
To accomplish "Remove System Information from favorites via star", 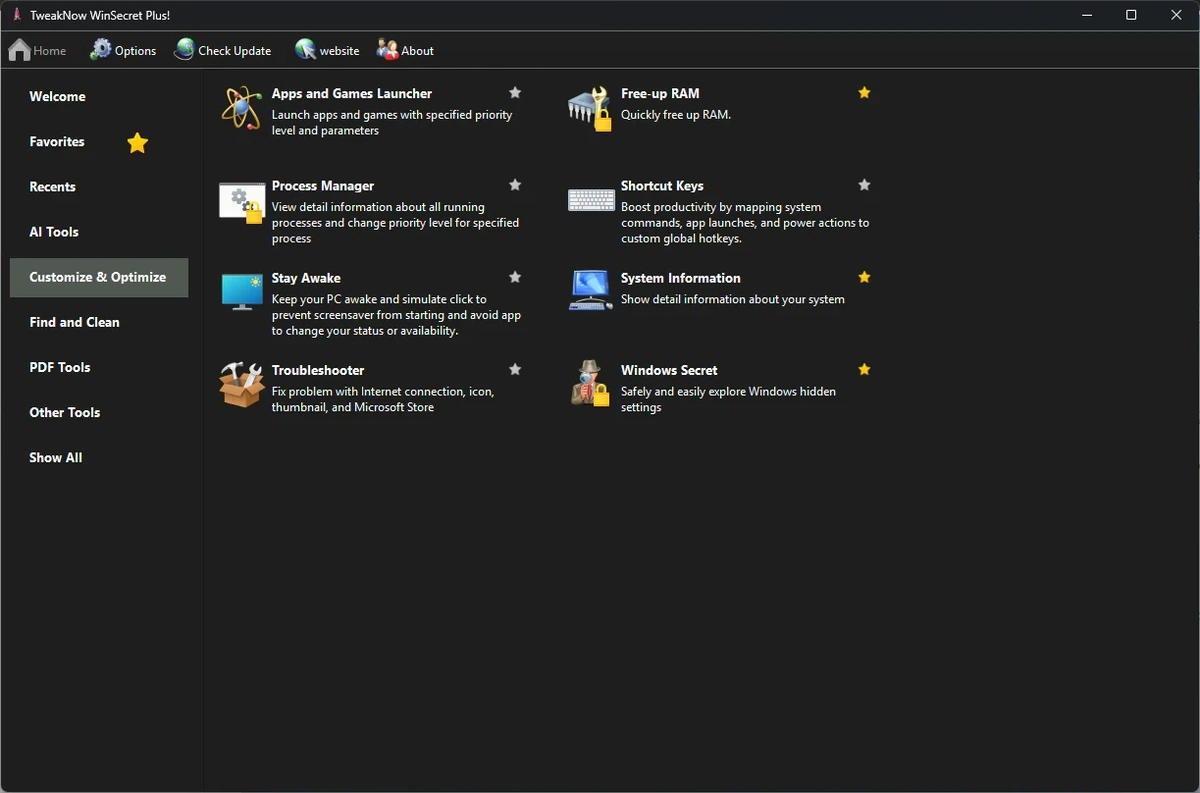I will pyautogui.click(x=864, y=277).
